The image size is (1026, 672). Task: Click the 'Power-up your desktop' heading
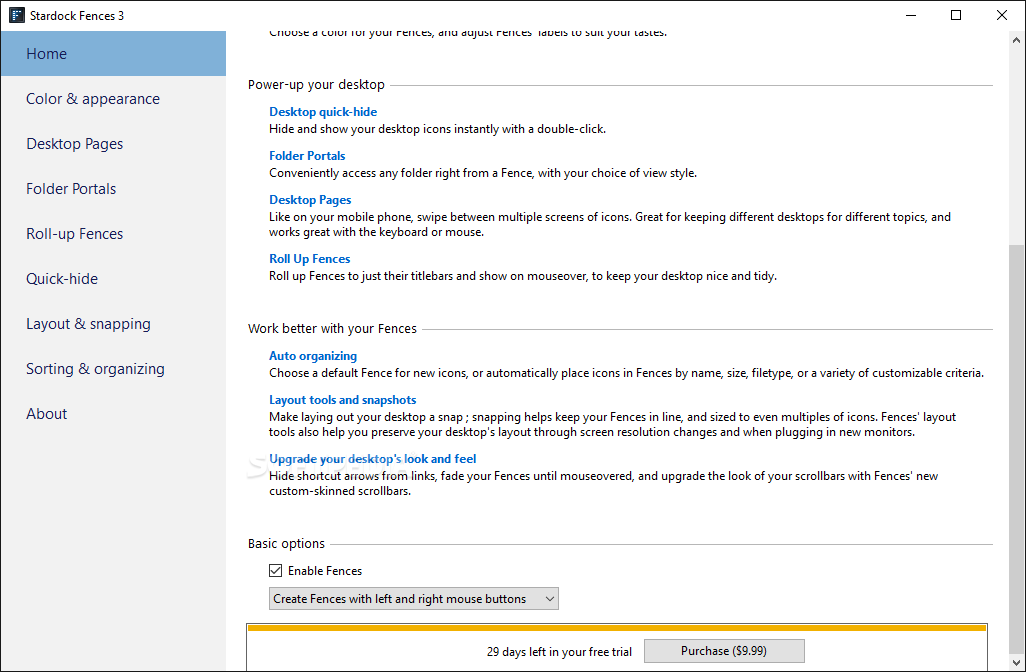tap(316, 84)
